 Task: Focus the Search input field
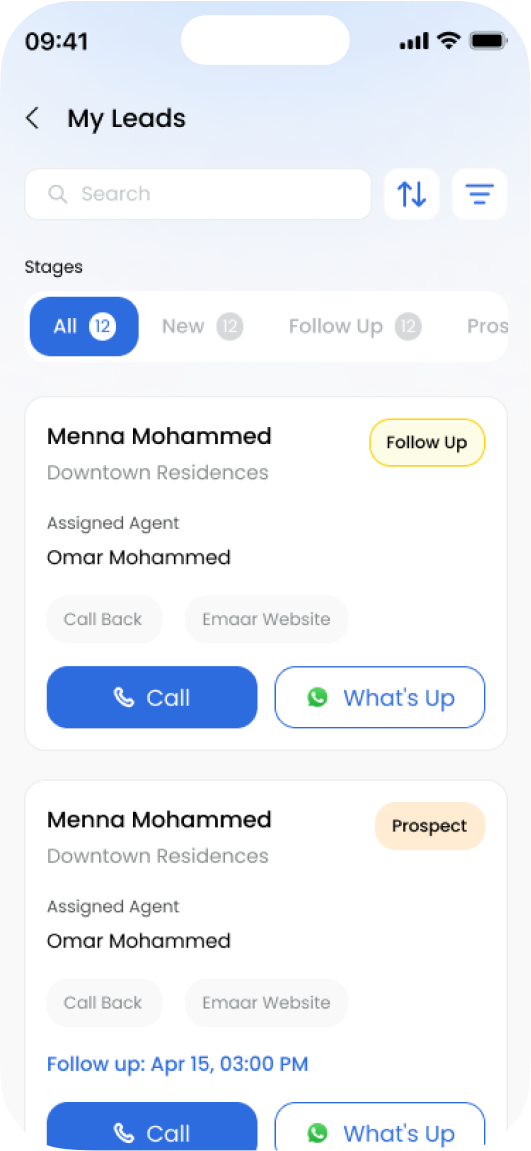(x=198, y=194)
